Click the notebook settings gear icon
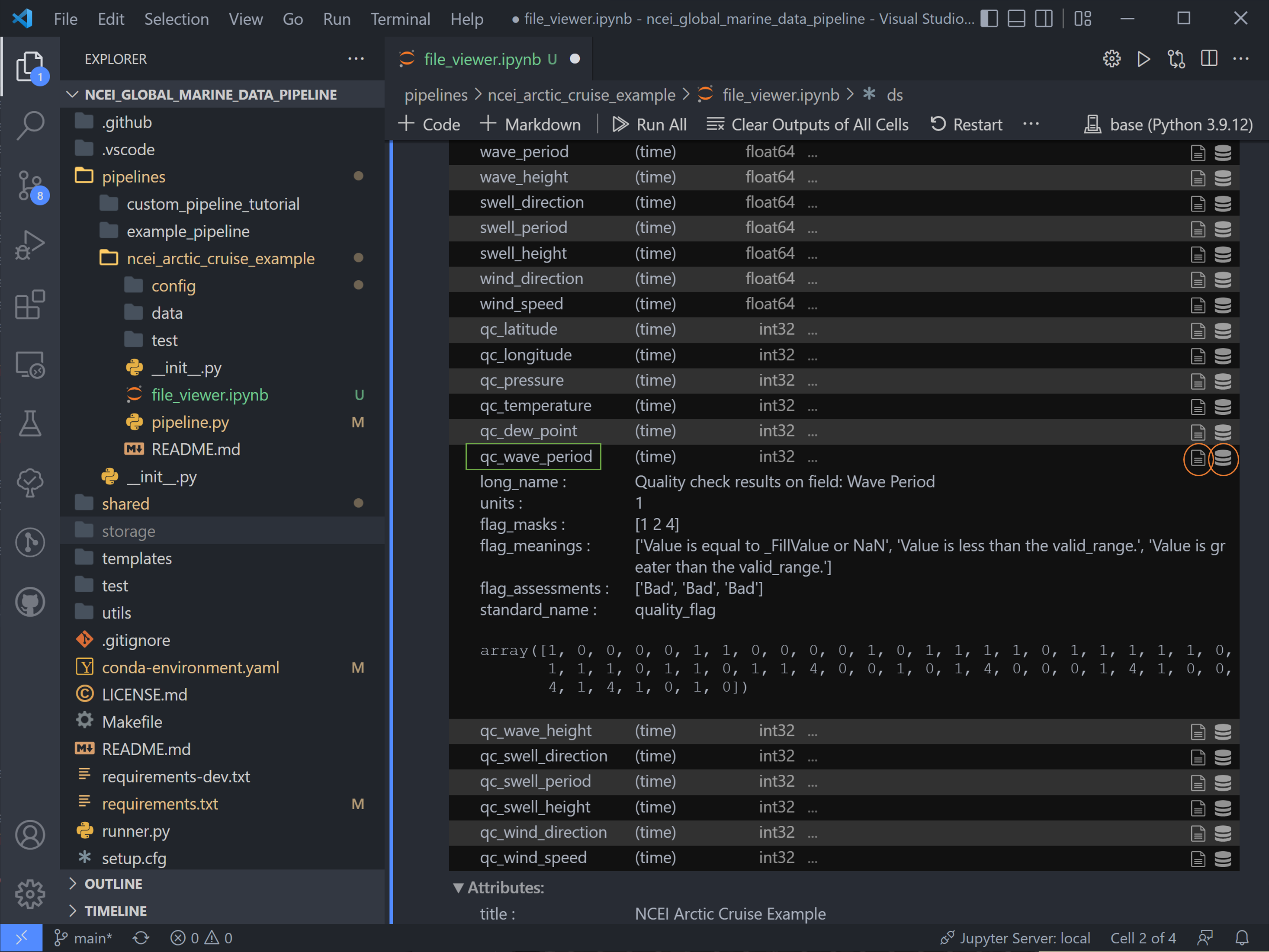This screenshot has width=1269, height=952. point(1111,58)
